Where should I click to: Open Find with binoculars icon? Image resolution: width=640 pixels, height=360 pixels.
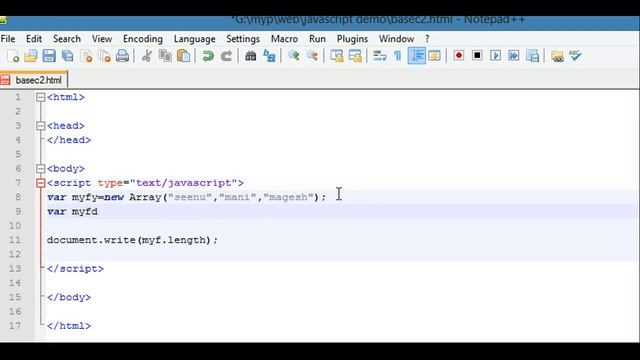[x=251, y=56]
